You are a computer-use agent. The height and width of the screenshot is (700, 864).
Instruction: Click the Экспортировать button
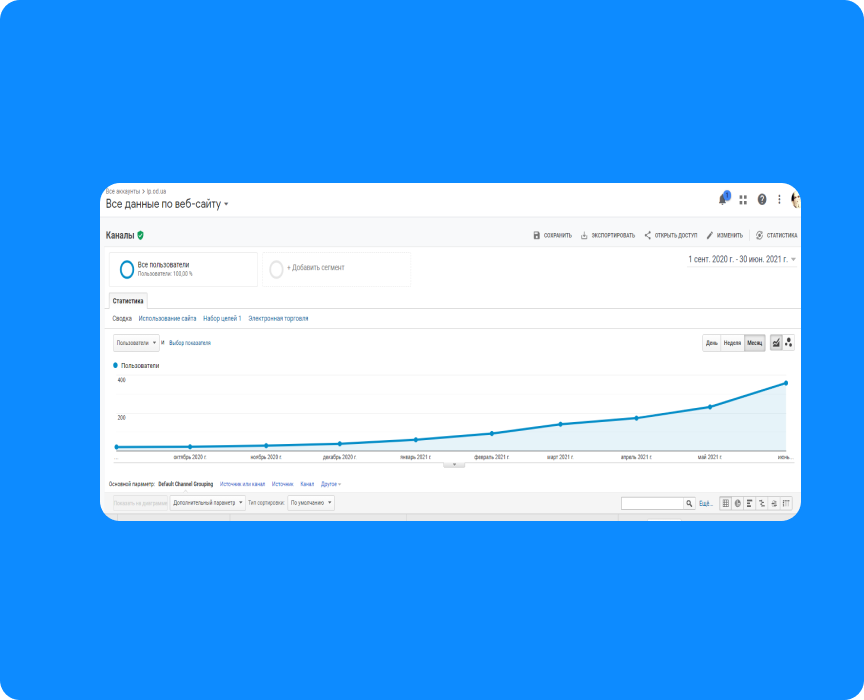(607, 236)
